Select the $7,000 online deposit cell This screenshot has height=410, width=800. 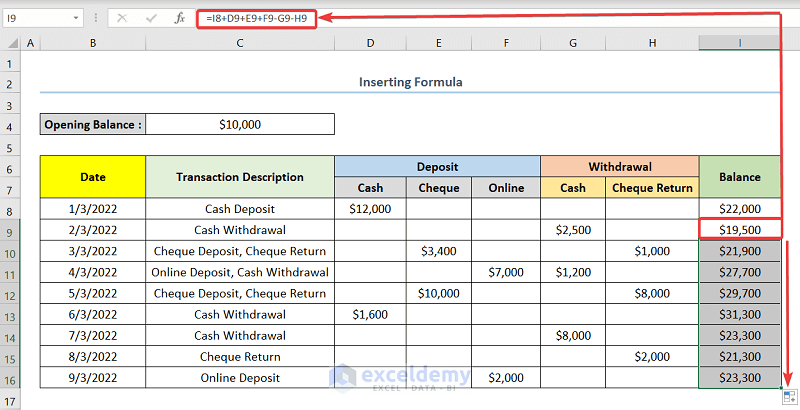[x=506, y=272]
